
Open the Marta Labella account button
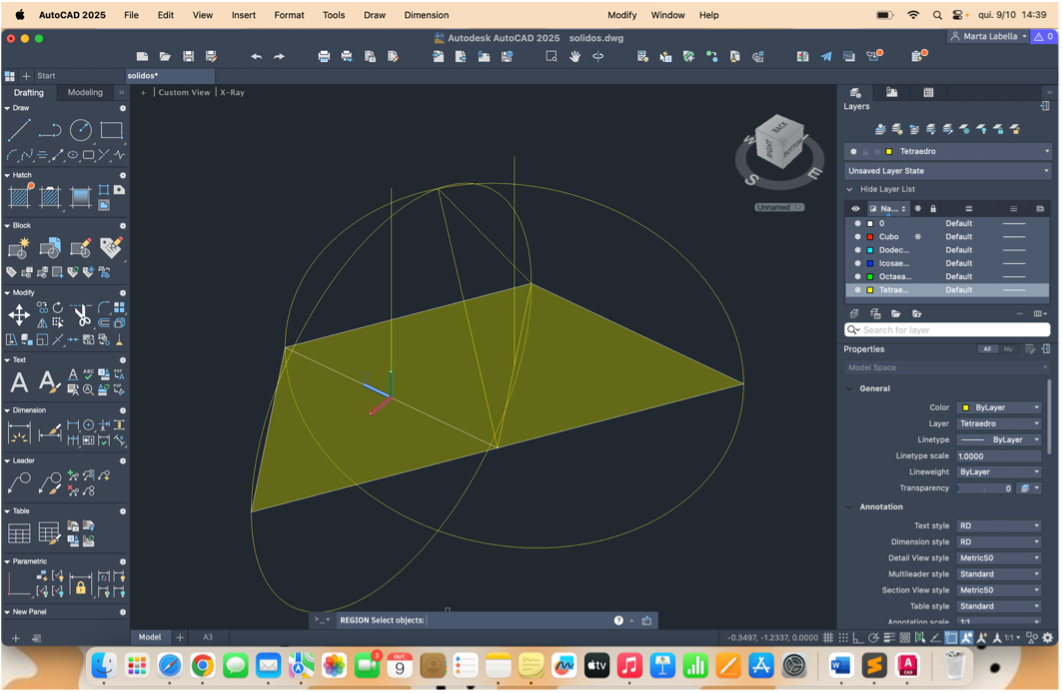click(x=988, y=37)
